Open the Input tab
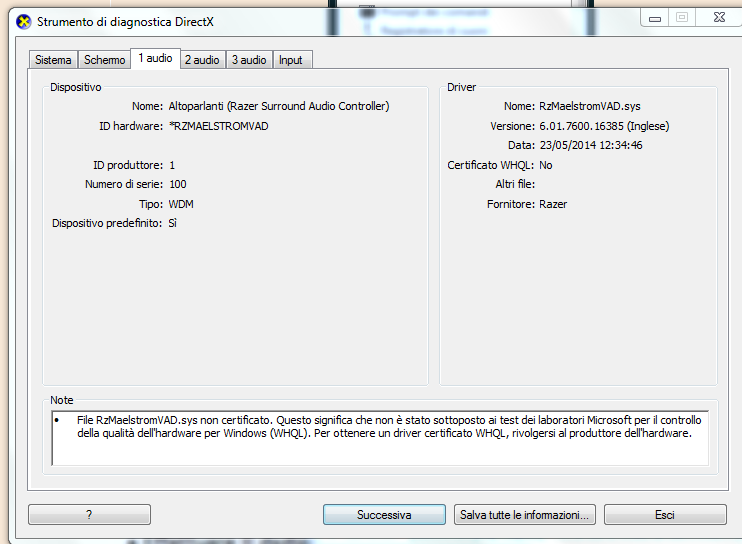This screenshot has width=742, height=544. [291, 60]
